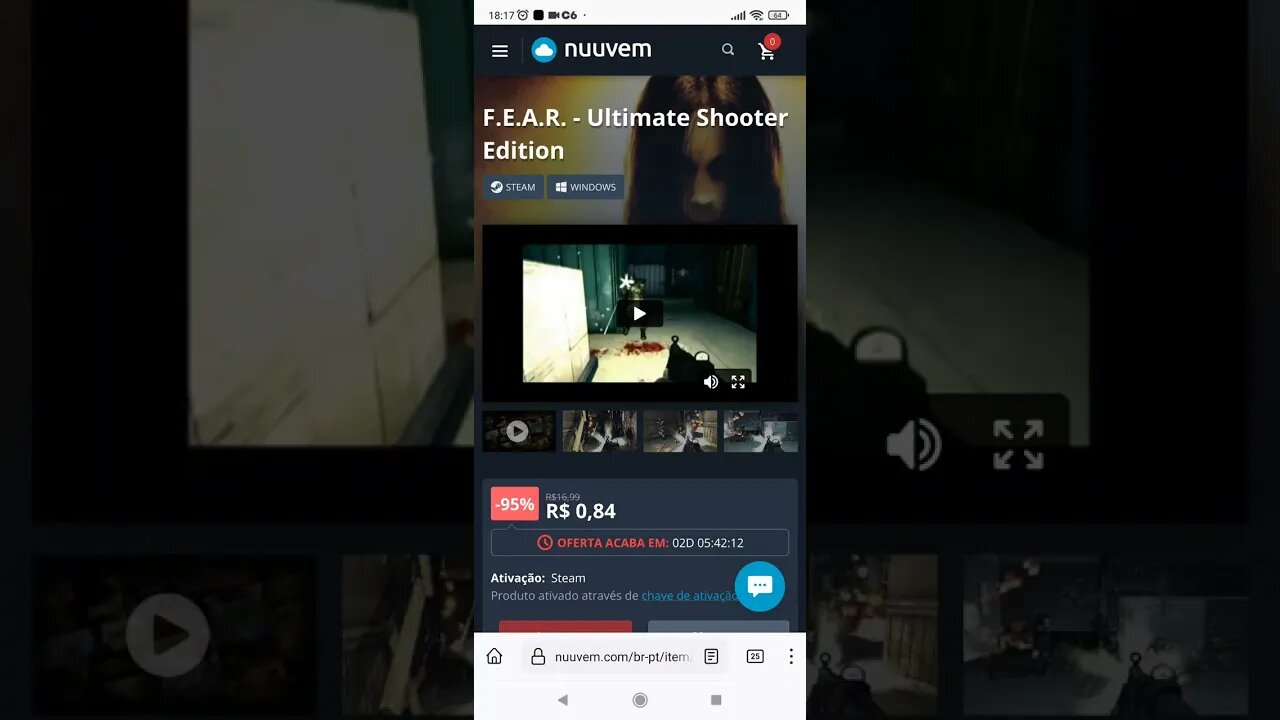Click the Ativação: Steam text
Viewport: 1280px width, 720px height.
[x=538, y=578]
